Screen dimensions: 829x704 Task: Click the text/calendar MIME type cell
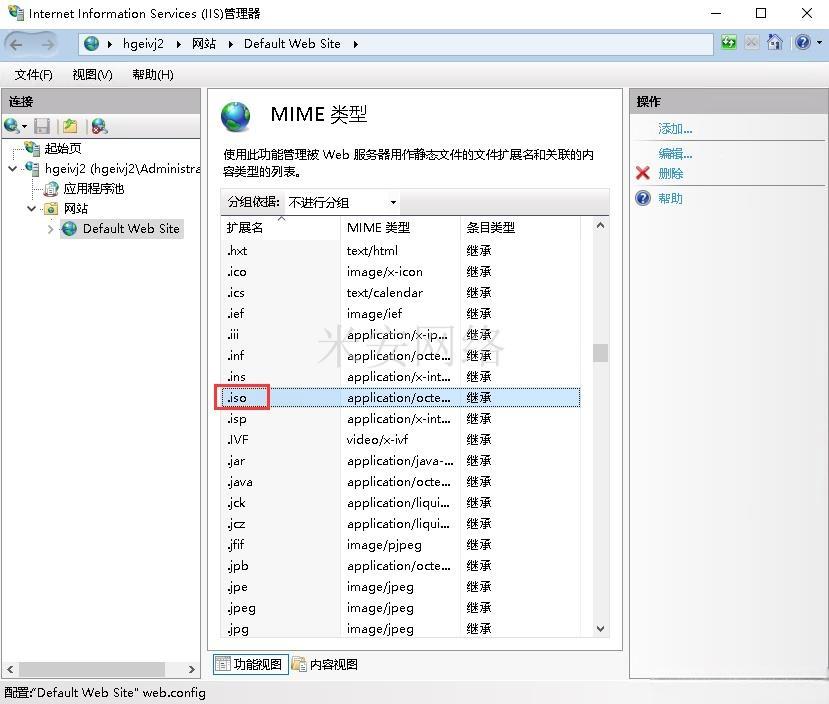point(384,293)
